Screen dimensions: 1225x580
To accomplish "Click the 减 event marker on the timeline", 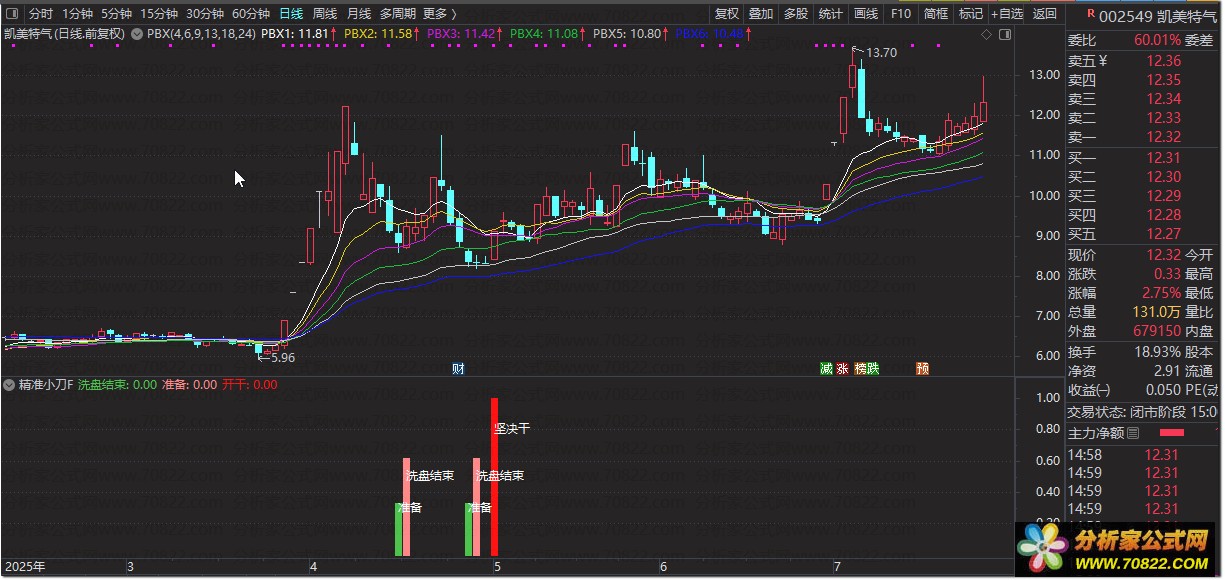I will click(x=825, y=369).
